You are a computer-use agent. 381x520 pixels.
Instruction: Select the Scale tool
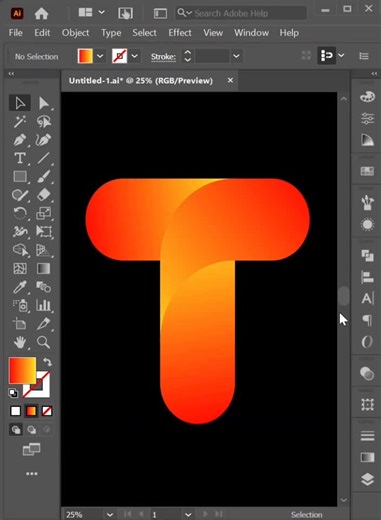coord(44,213)
